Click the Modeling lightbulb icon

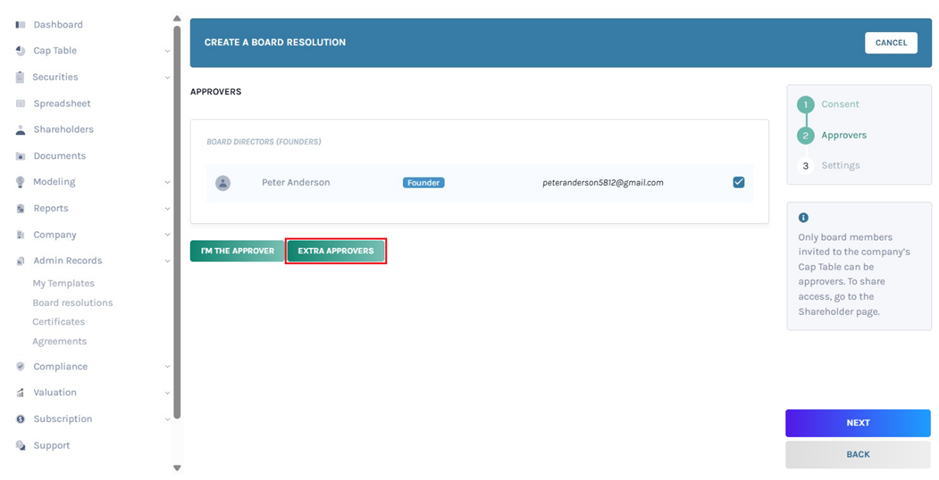pos(20,182)
